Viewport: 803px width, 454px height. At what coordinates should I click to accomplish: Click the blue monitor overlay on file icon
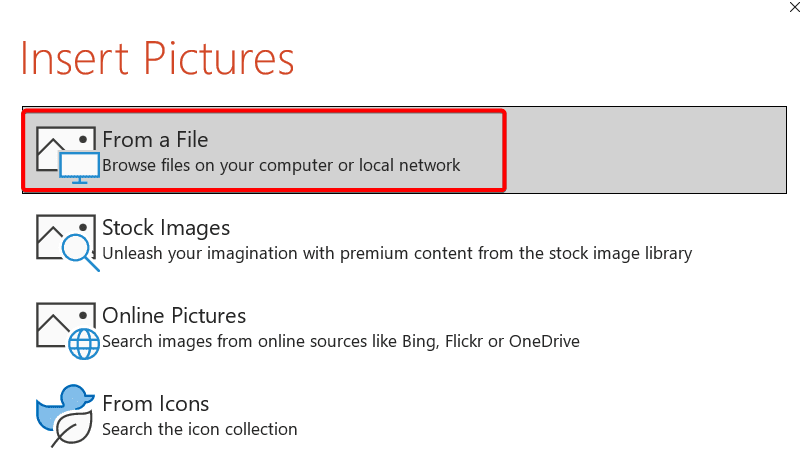pos(79,168)
